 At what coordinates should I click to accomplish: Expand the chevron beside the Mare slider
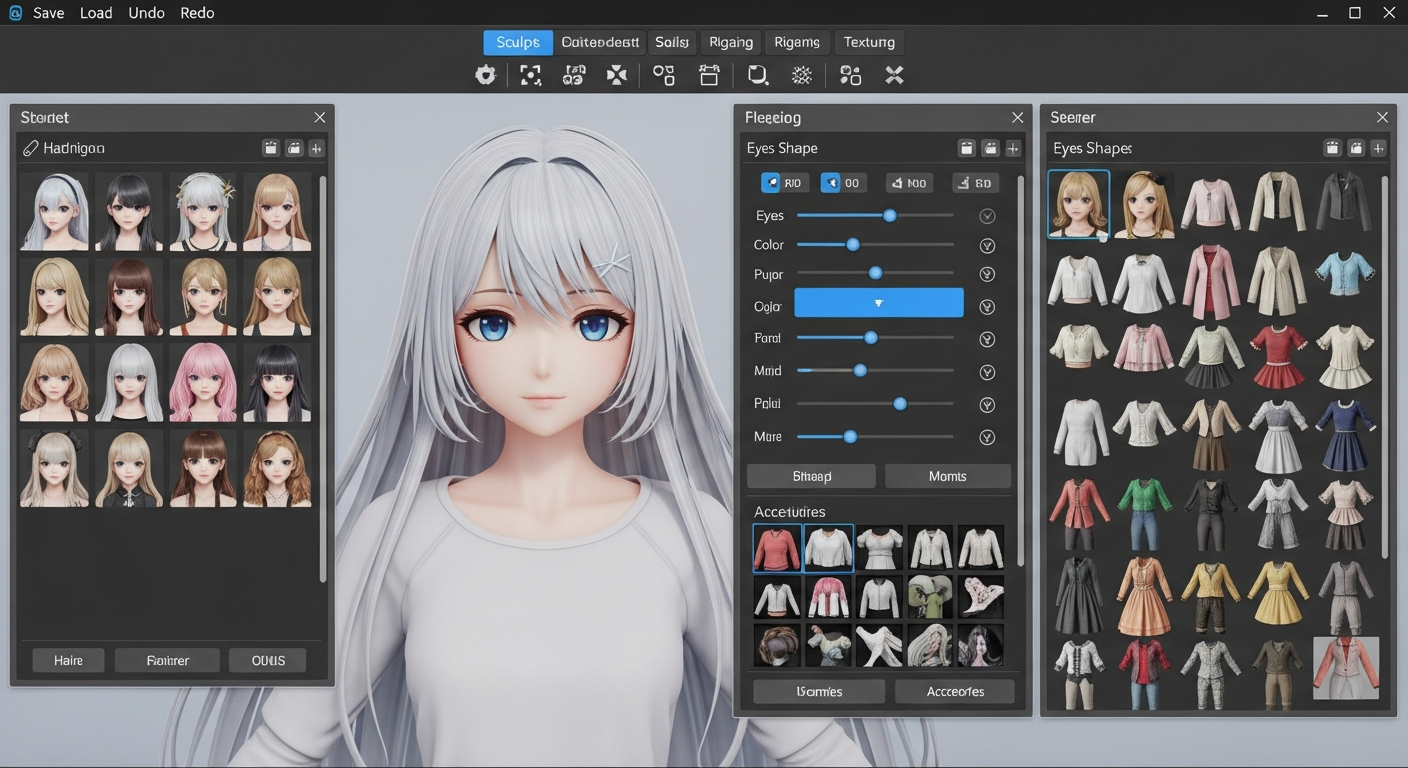(x=987, y=437)
